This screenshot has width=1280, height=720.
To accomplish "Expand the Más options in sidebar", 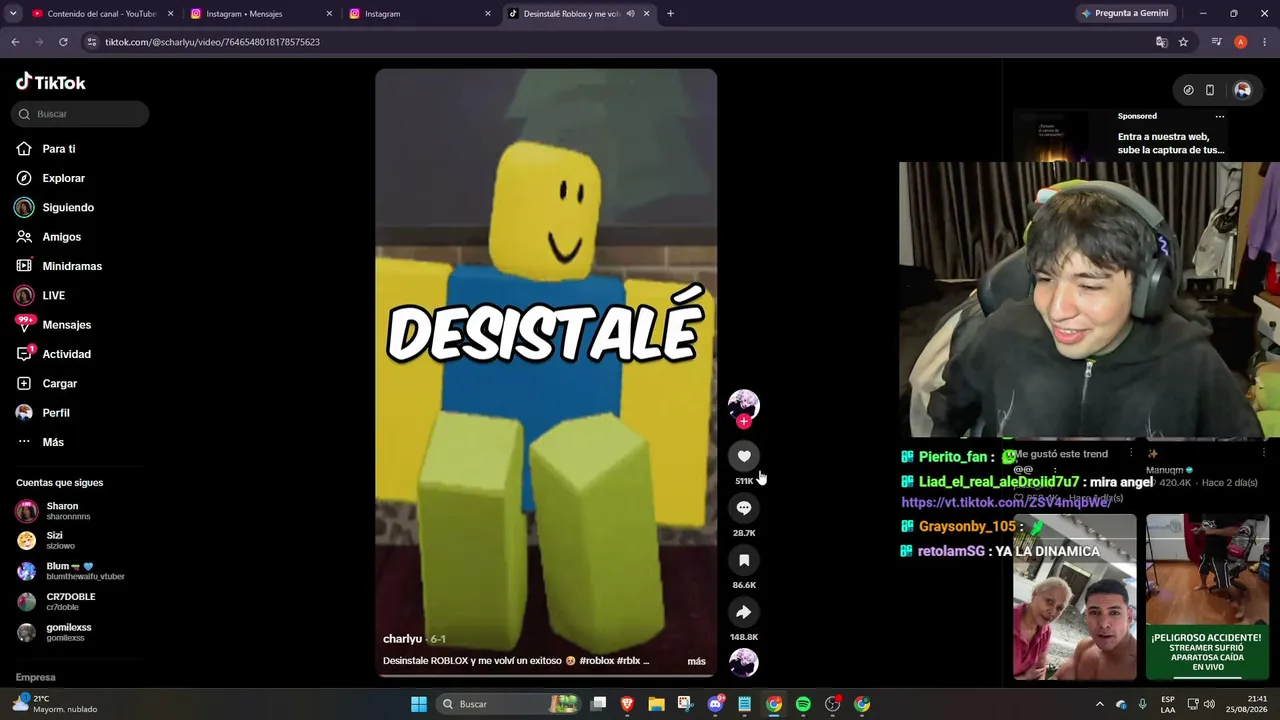I will tap(53, 442).
